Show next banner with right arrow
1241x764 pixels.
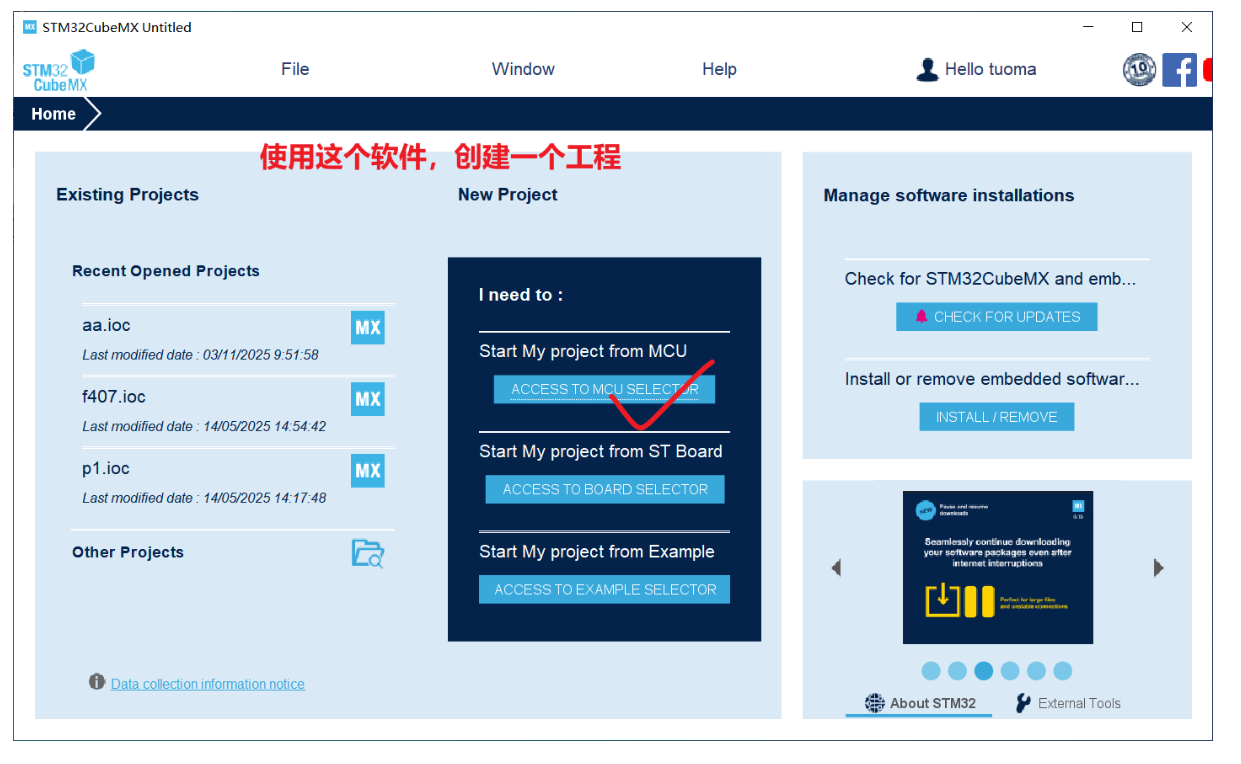[x=1159, y=568]
